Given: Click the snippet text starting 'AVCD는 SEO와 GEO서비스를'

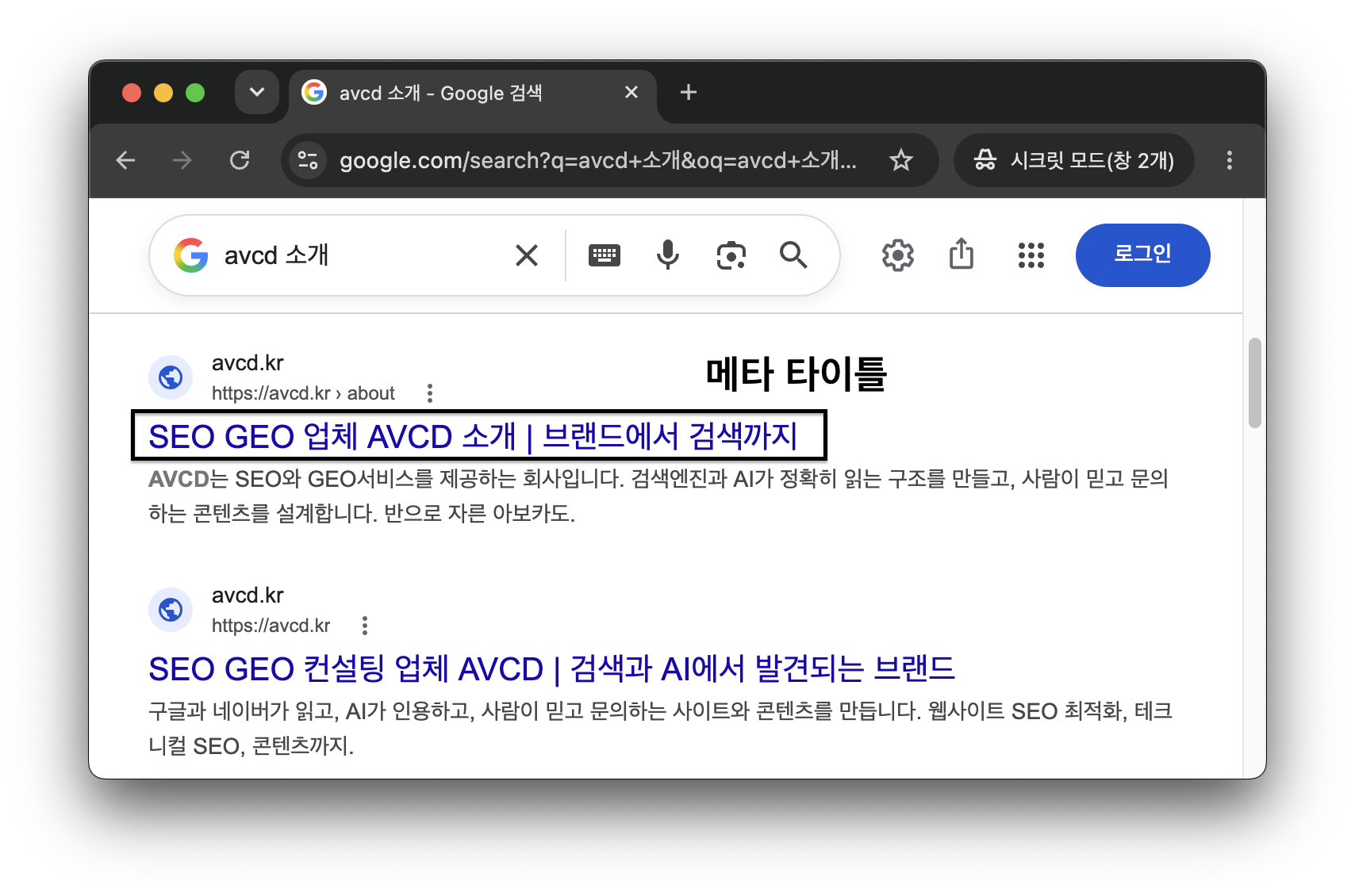Looking at the screenshot, I should (658, 496).
